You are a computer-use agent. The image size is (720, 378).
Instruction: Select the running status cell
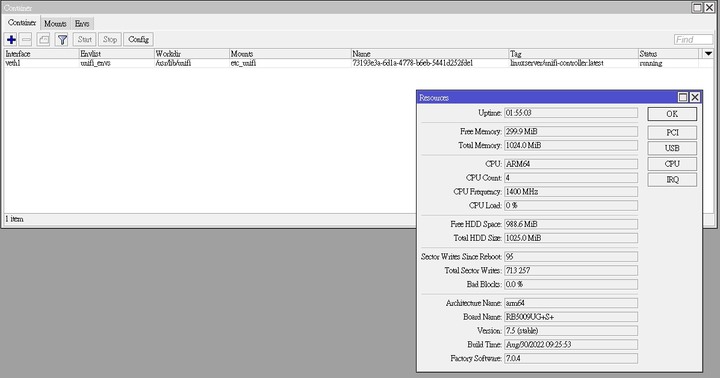click(x=669, y=63)
